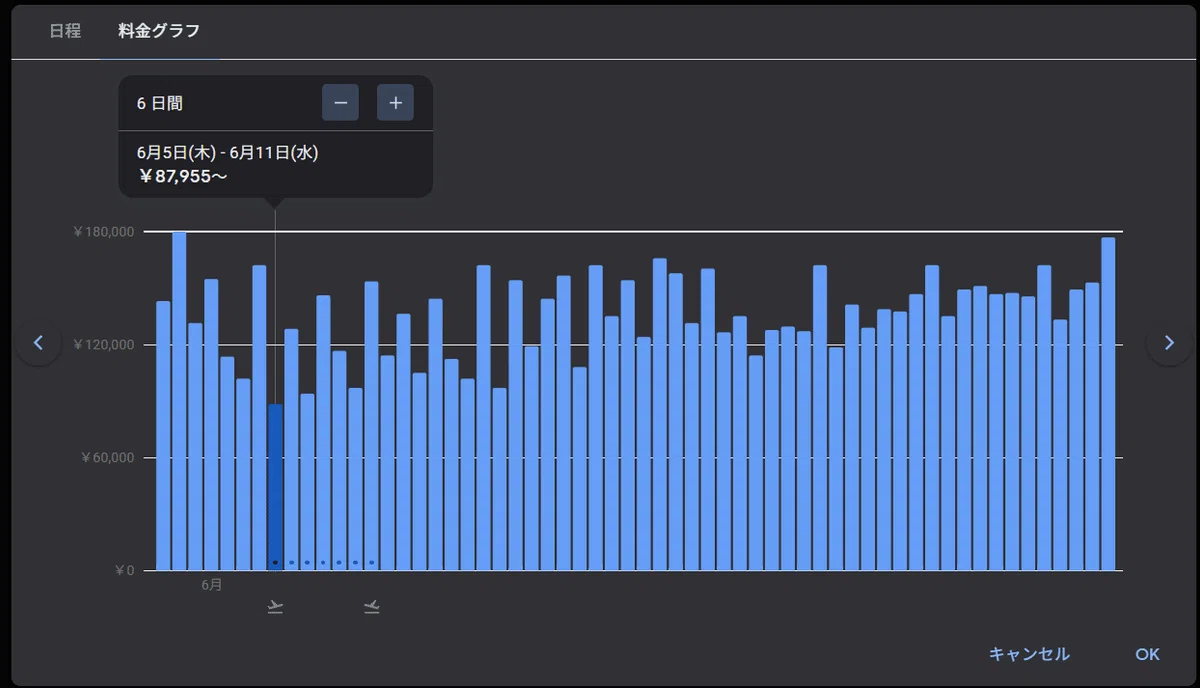Click the landing plane icon below graph
Viewport: 1200px width, 688px height.
[x=372, y=606]
